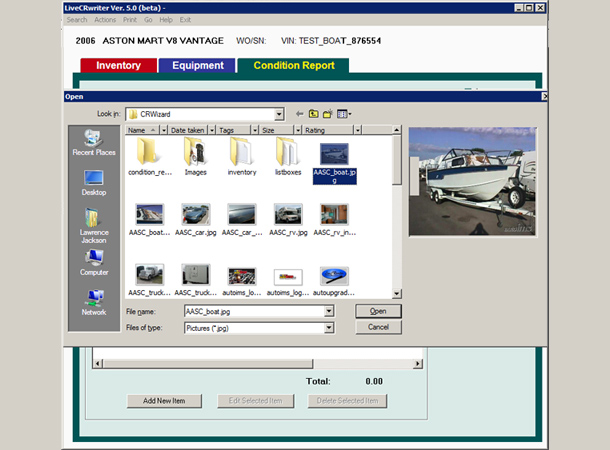Switch to the Inventory tab
The width and height of the screenshot is (610, 450).
pyautogui.click(x=119, y=65)
